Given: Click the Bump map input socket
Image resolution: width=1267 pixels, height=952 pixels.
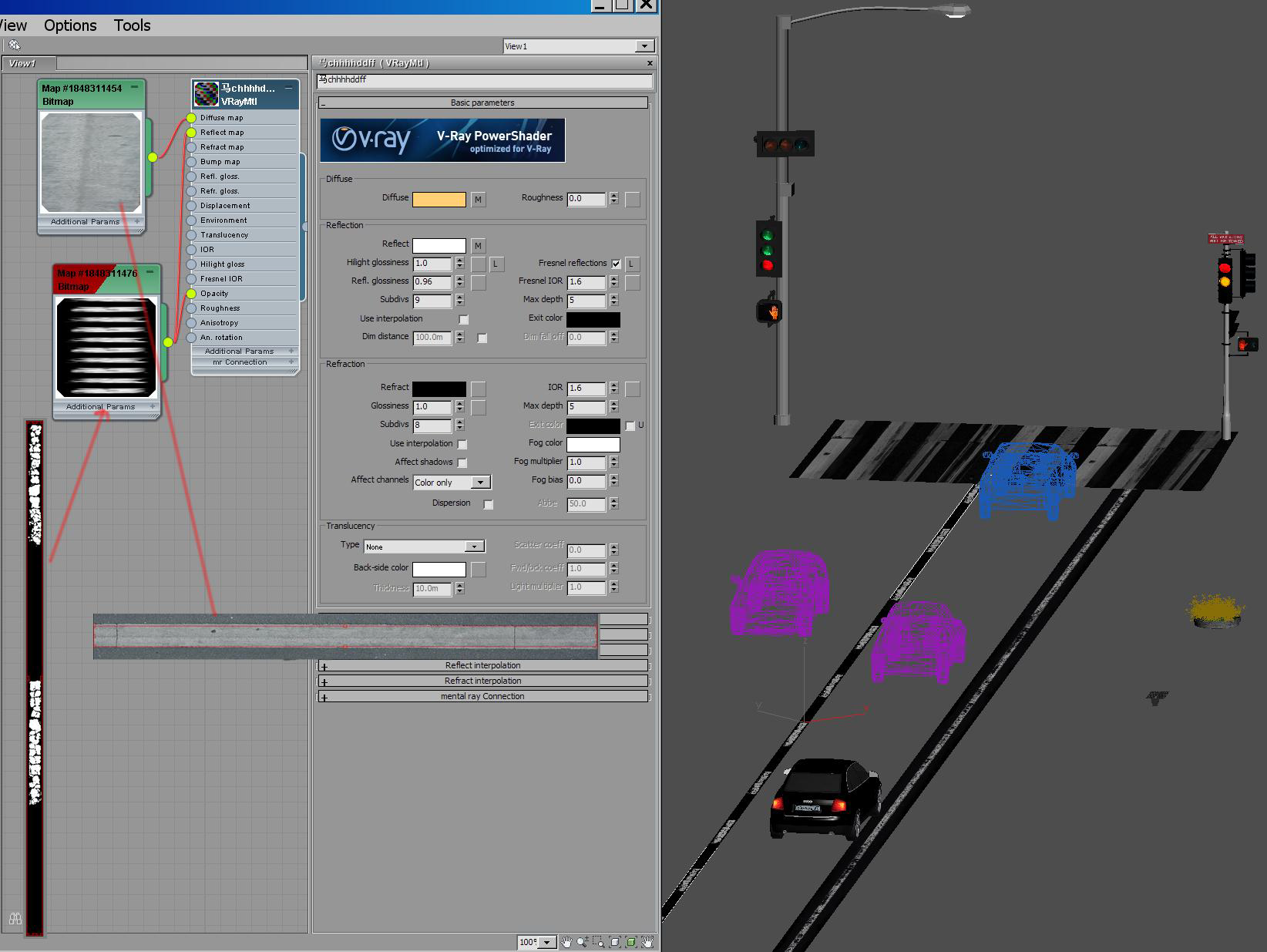Looking at the screenshot, I should pyautogui.click(x=191, y=162).
